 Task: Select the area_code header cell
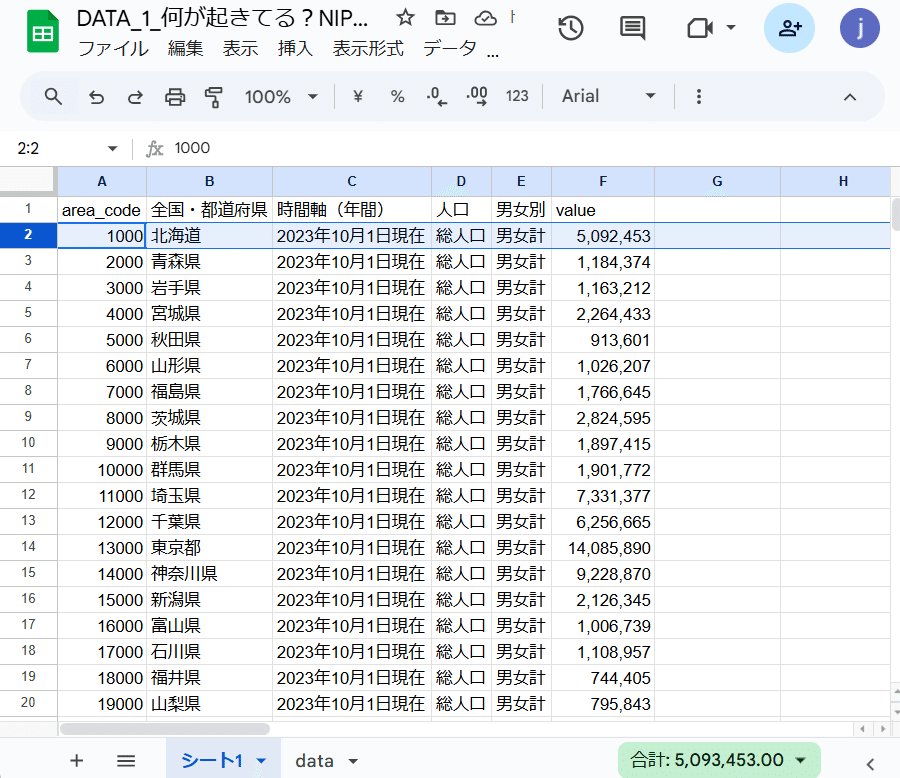click(102, 210)
